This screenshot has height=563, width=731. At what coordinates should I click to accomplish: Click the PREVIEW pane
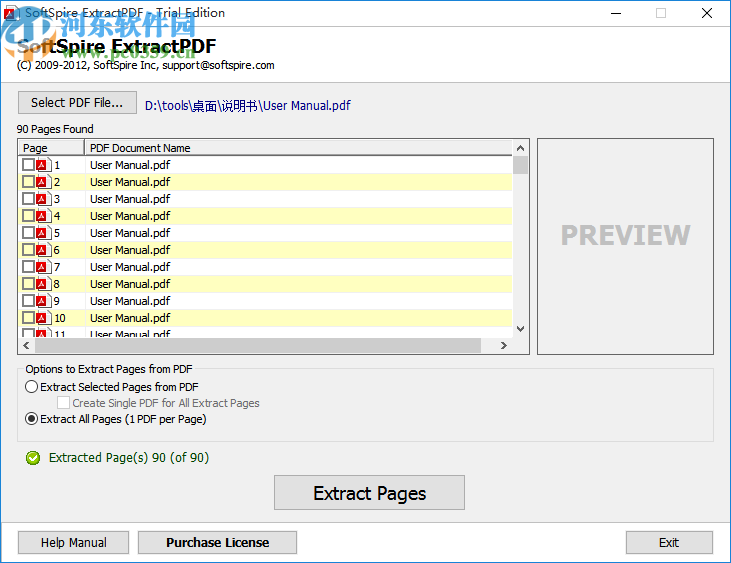pyautogui.click(x=625, y=246)
